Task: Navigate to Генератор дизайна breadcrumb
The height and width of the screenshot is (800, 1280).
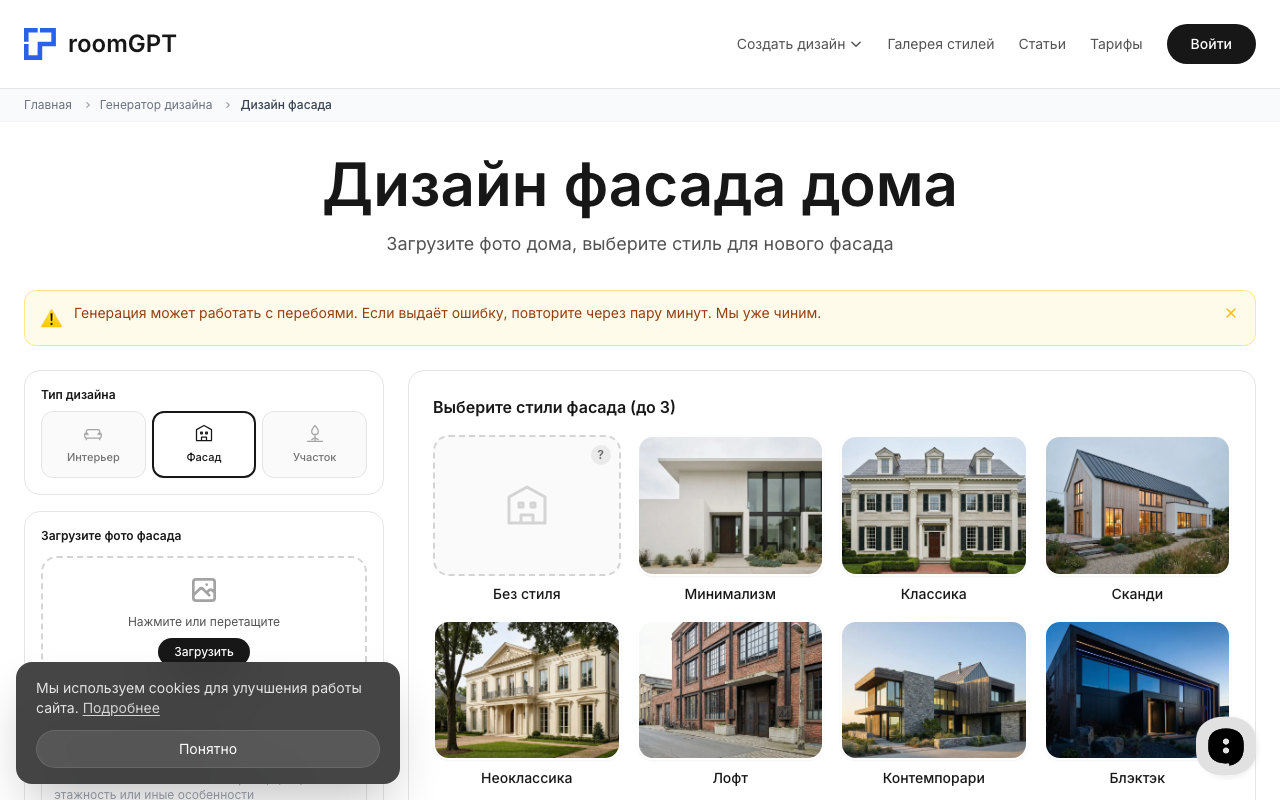Action: click(156, 105)
